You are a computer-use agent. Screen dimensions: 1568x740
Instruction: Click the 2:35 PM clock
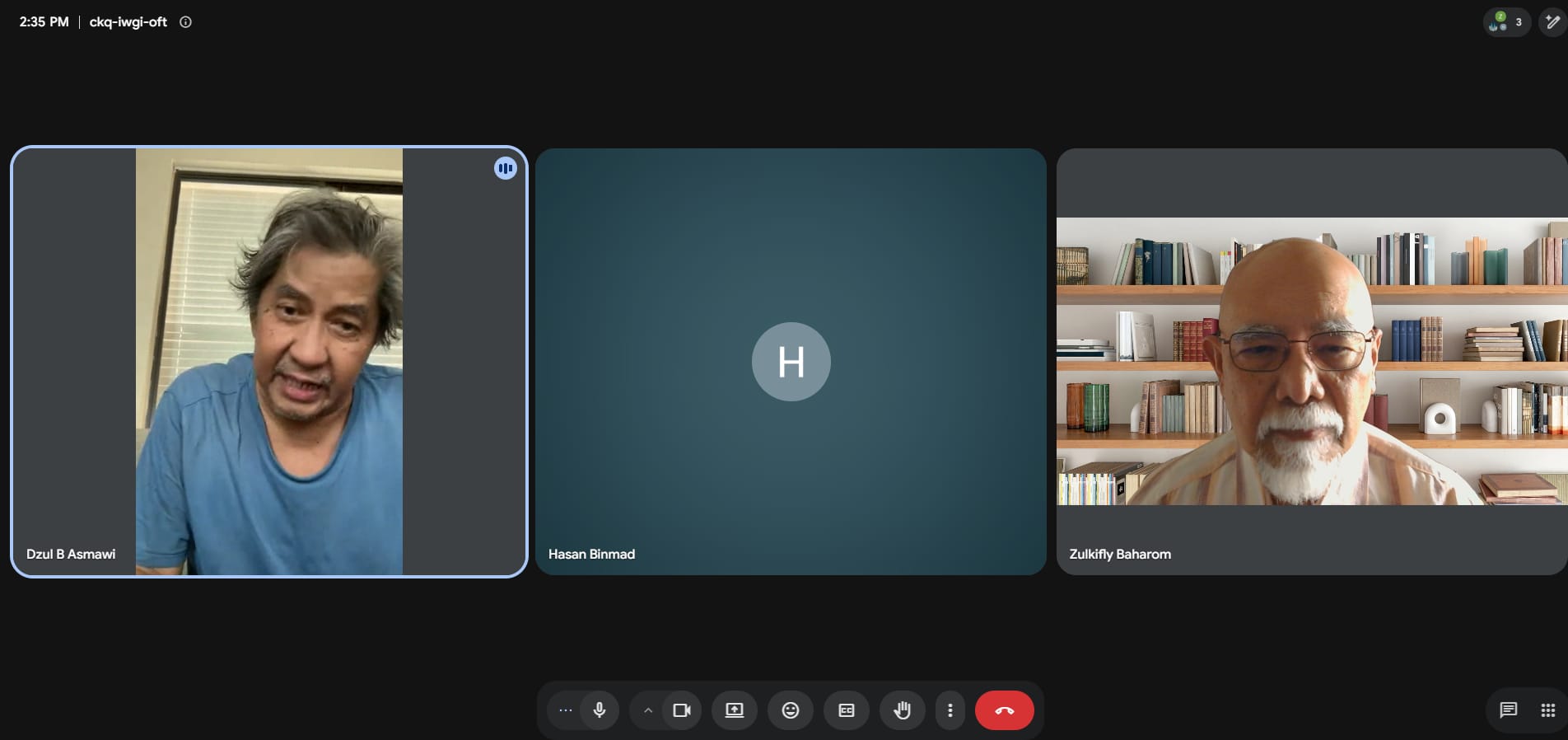point(44,22)
